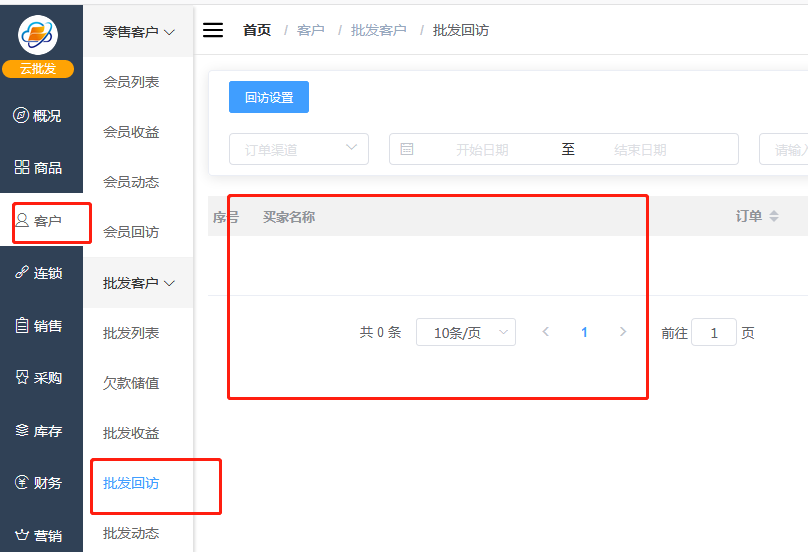Go to 批发收益 page
Screen dimensions: 808x552
point(131,433)
